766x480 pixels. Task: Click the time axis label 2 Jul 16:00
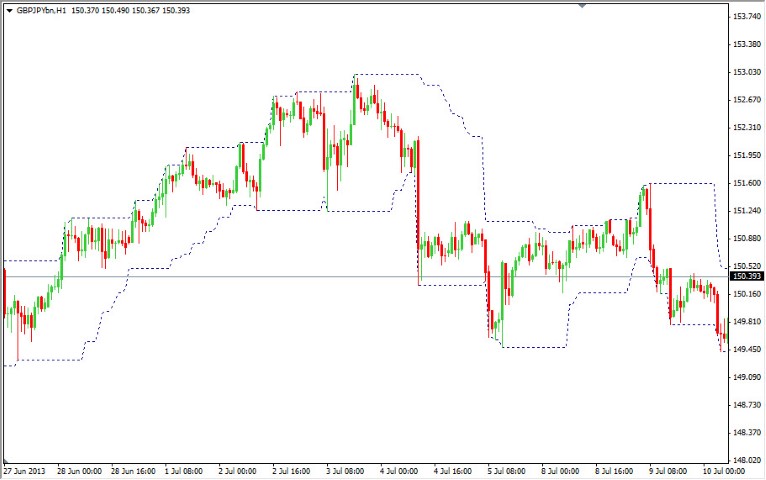click(291, 471)
